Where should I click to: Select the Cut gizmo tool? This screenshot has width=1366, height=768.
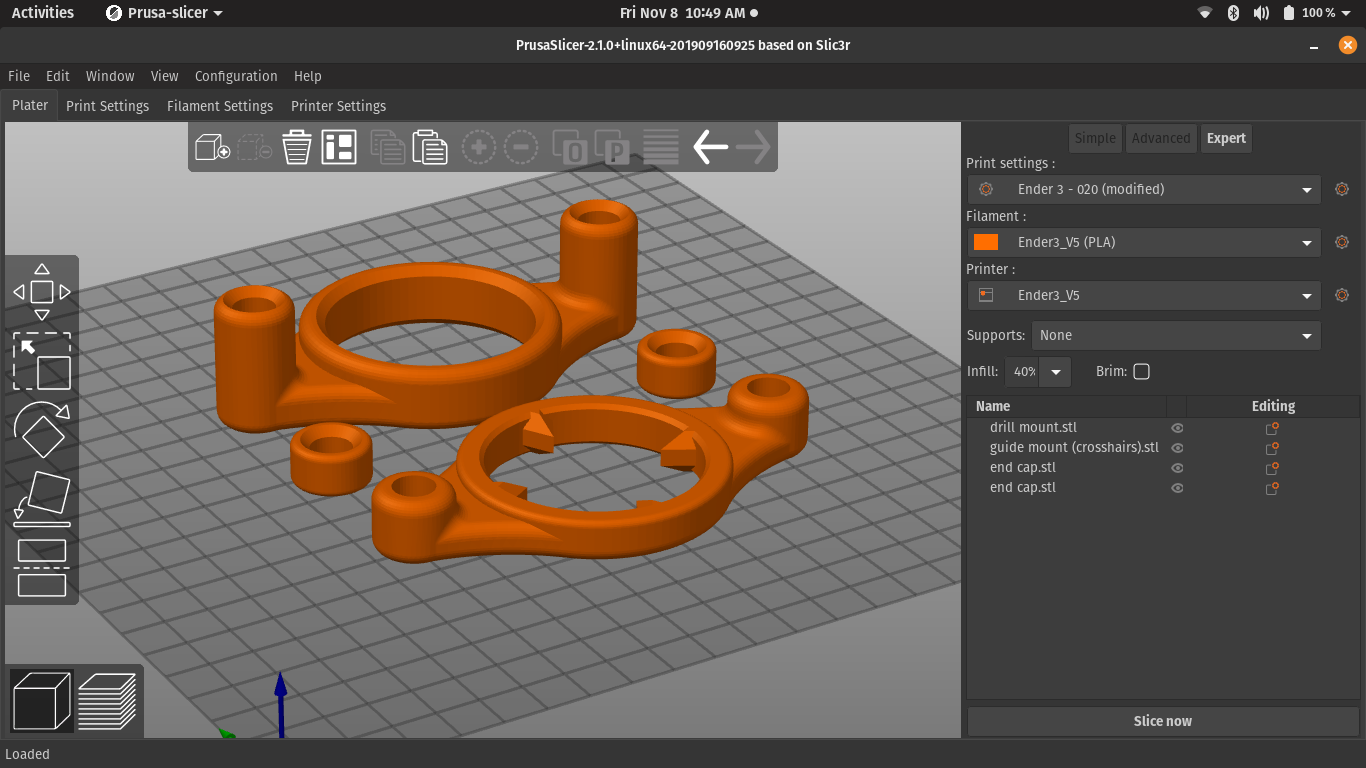click(42, 567)
